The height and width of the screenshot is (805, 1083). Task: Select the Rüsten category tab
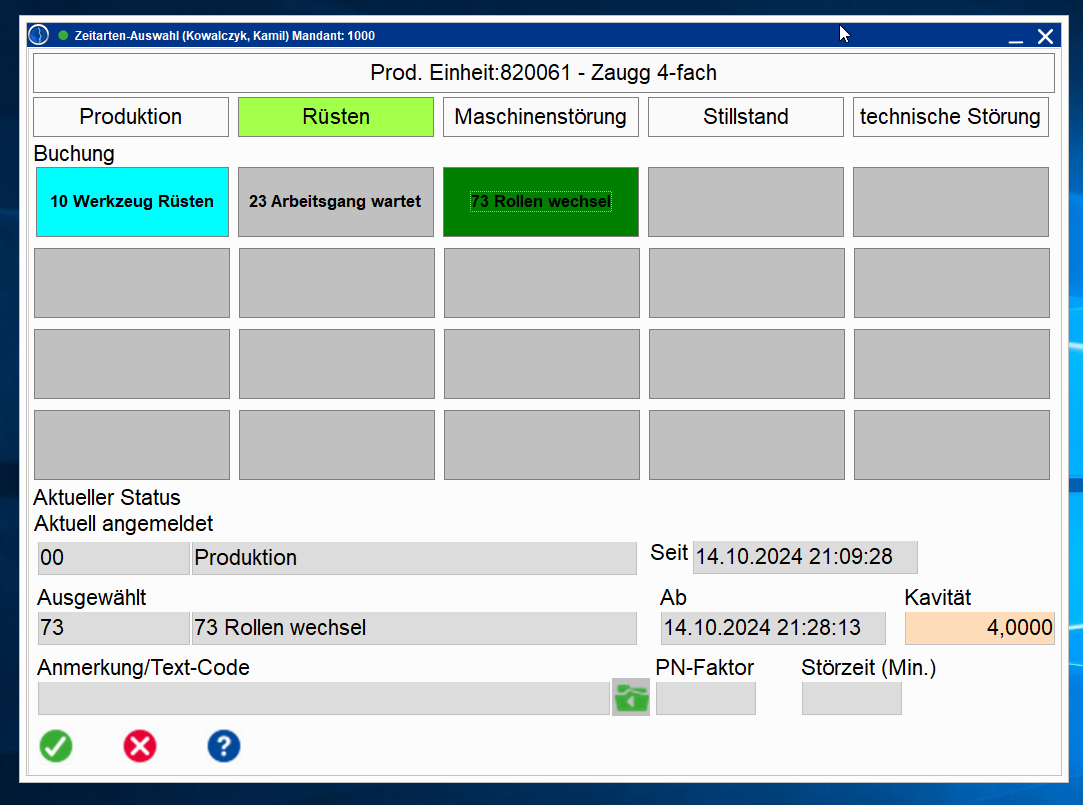[x=336, y=117]
